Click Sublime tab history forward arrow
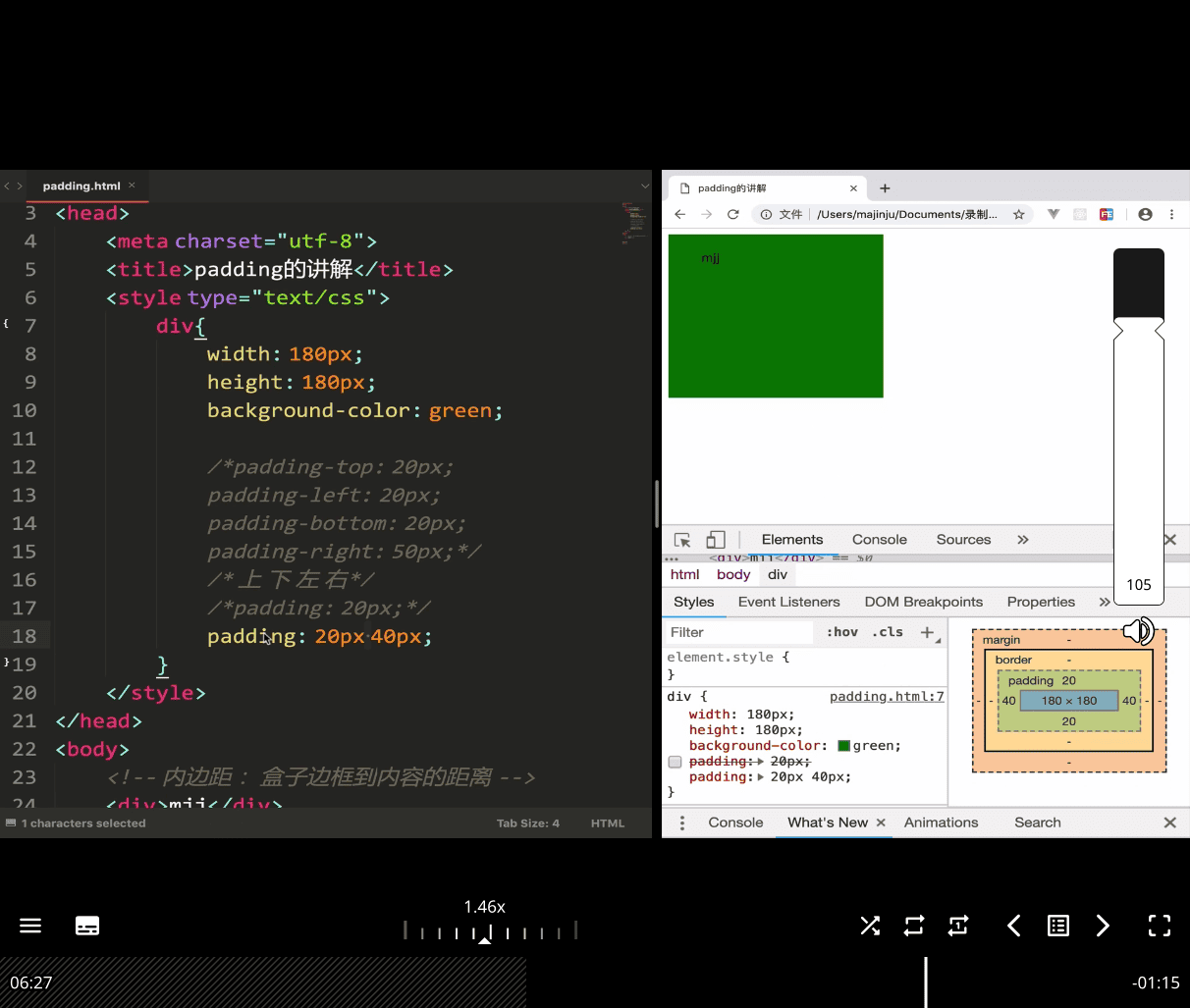Screen dimensions: 1190x1008 click(20, 186)
